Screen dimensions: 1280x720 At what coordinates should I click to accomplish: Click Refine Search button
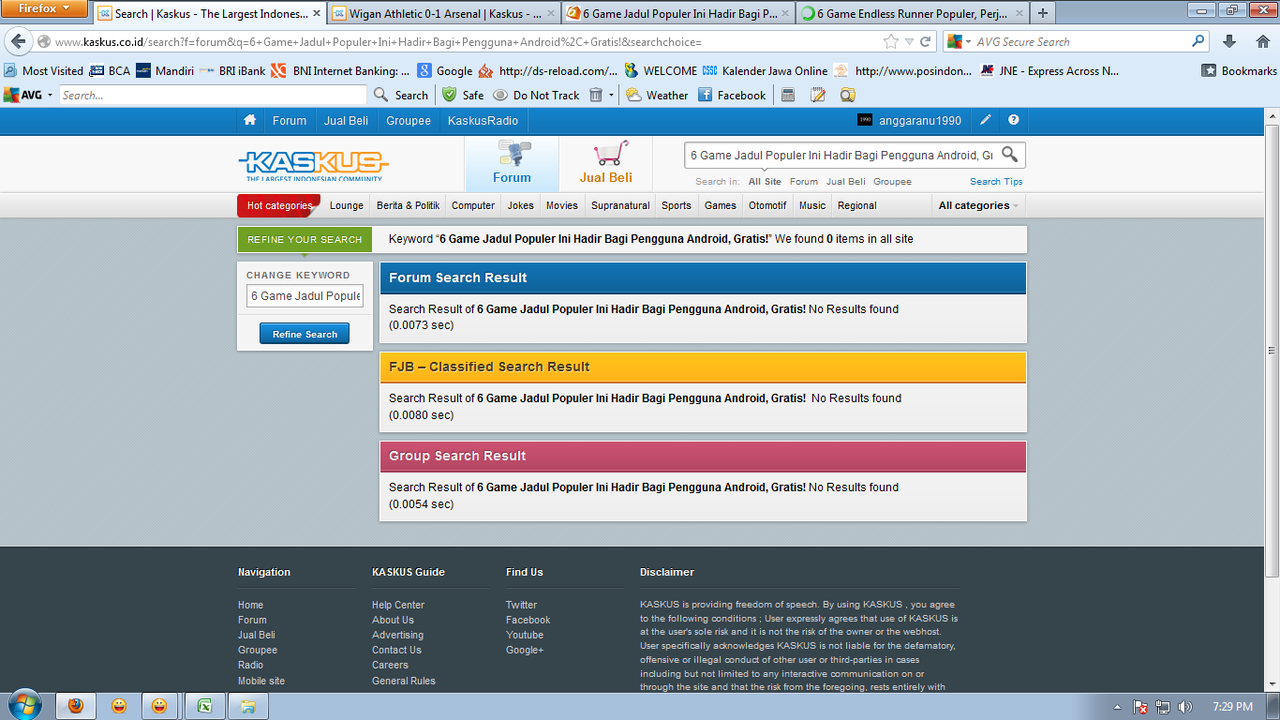tap(304, 334)
